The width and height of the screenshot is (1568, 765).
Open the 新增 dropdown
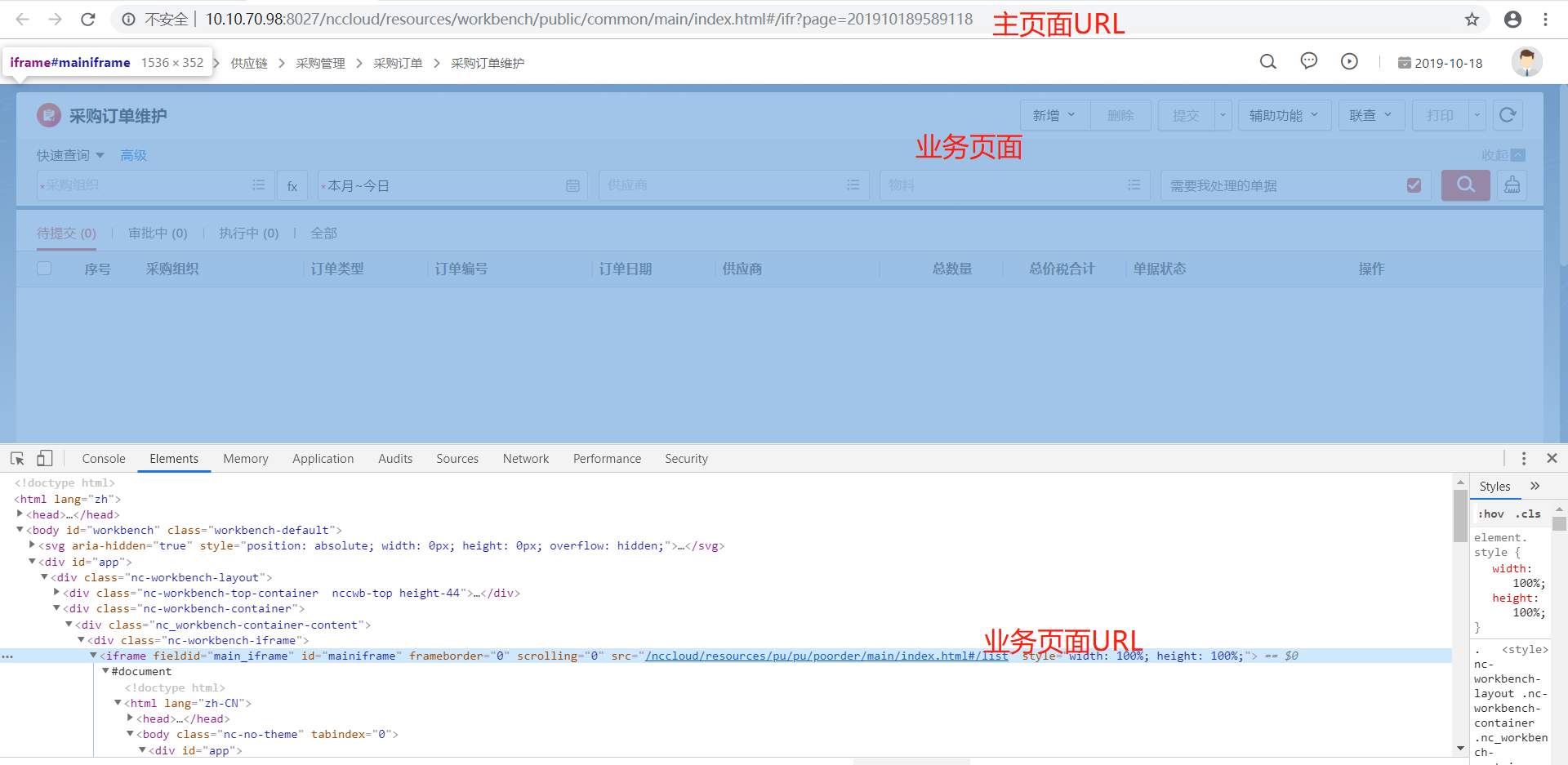(x=1053, y=115)
